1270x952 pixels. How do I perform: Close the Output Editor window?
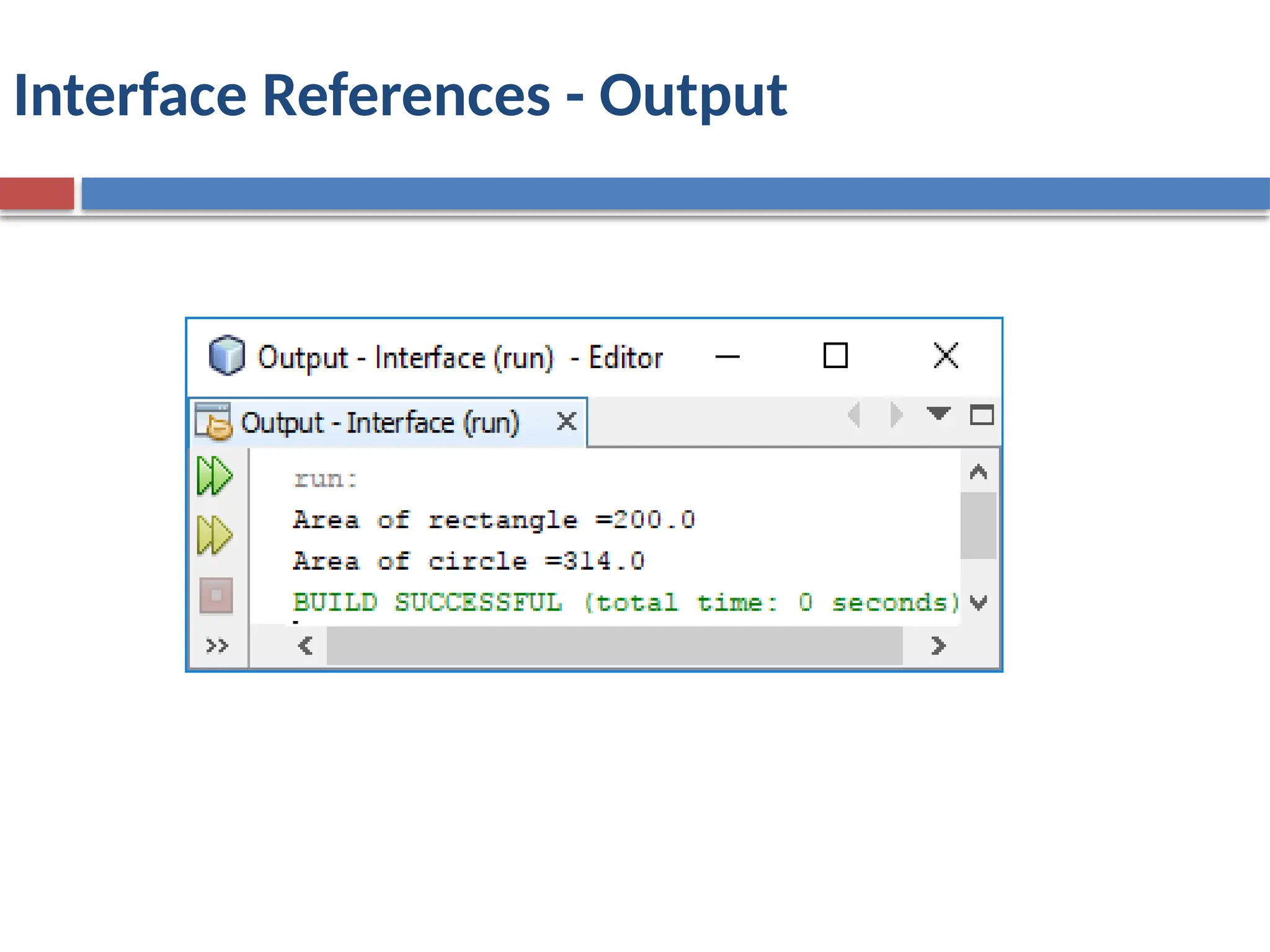946,356
